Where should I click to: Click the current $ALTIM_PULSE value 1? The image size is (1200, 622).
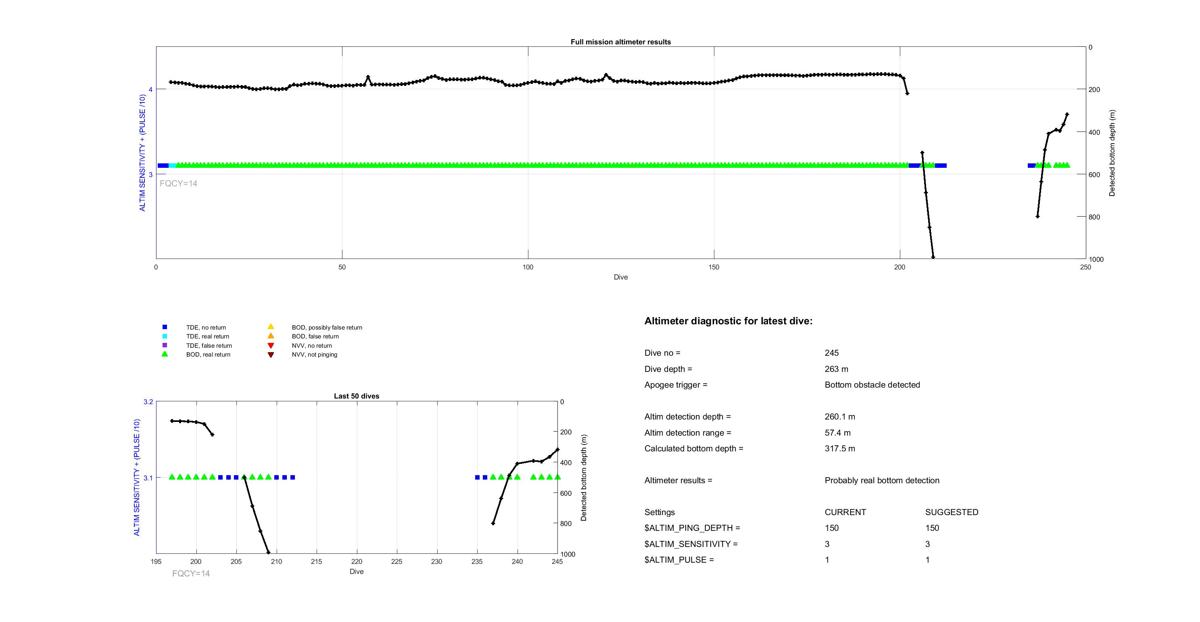click(x=828, y=560)
